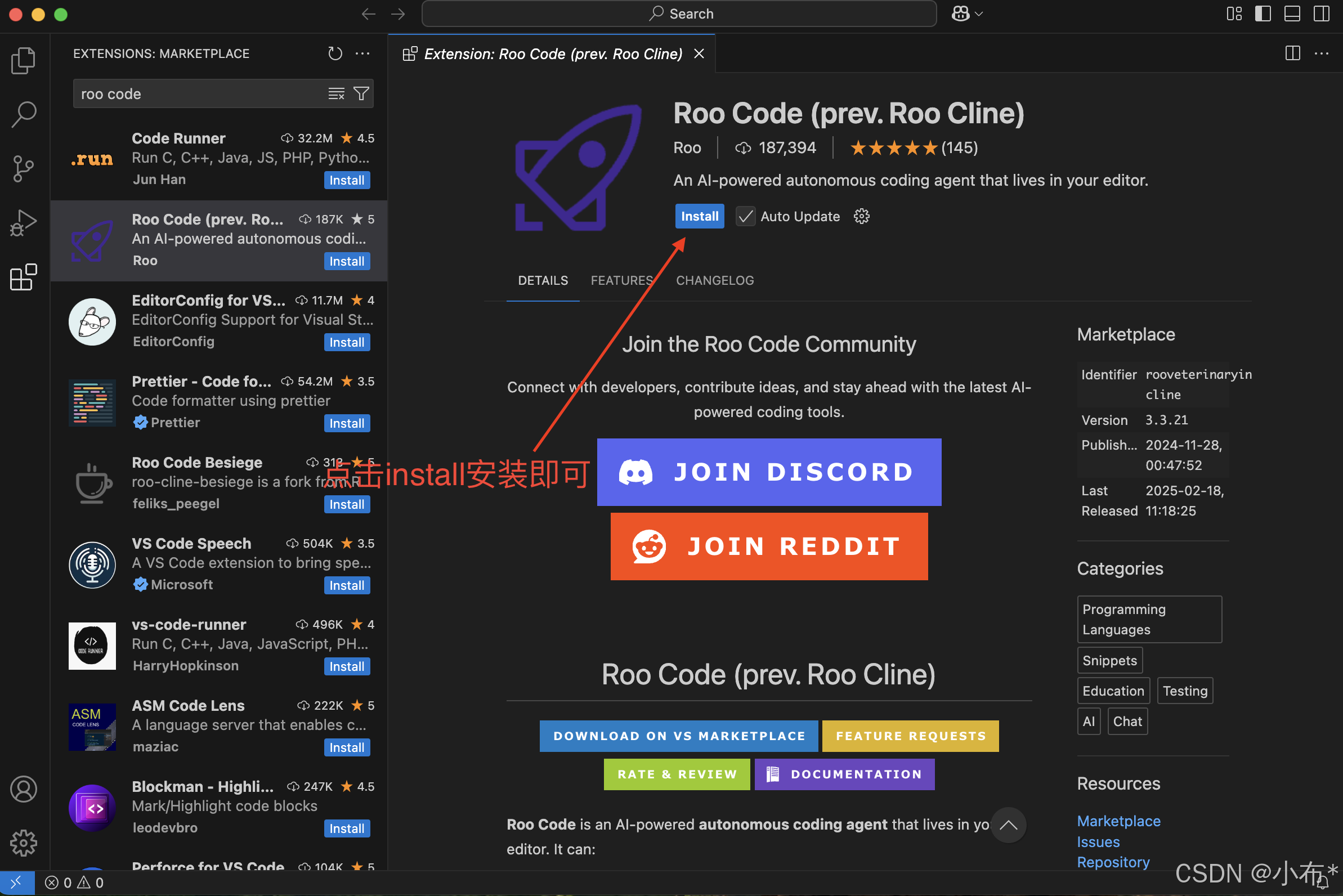Click the title bar Search command center
Screen dimensions: 1343x896
[679, 14]
